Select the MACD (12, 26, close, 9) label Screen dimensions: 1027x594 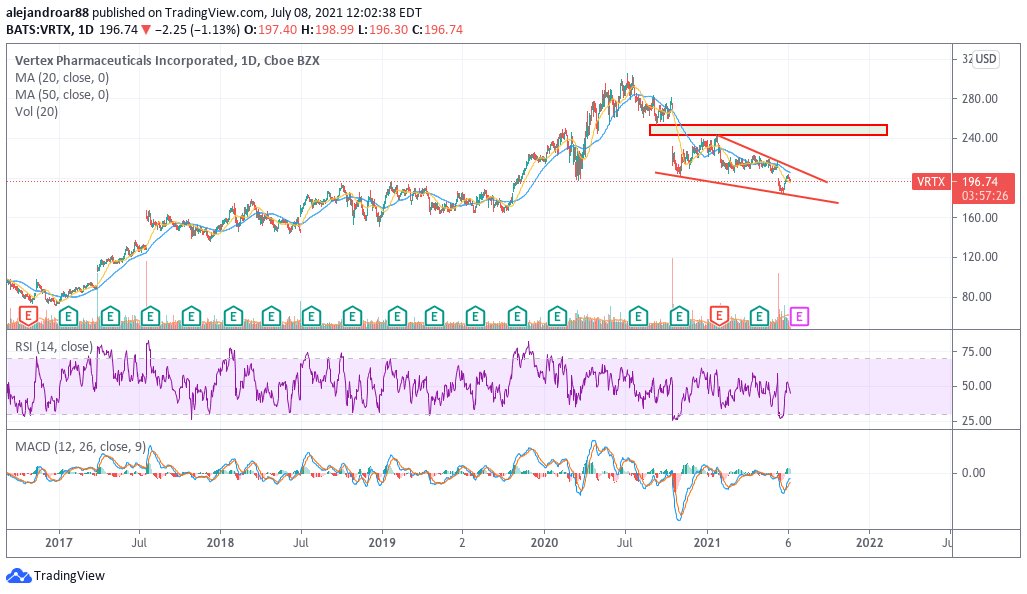pyautogui.click(x=80, y=447)
